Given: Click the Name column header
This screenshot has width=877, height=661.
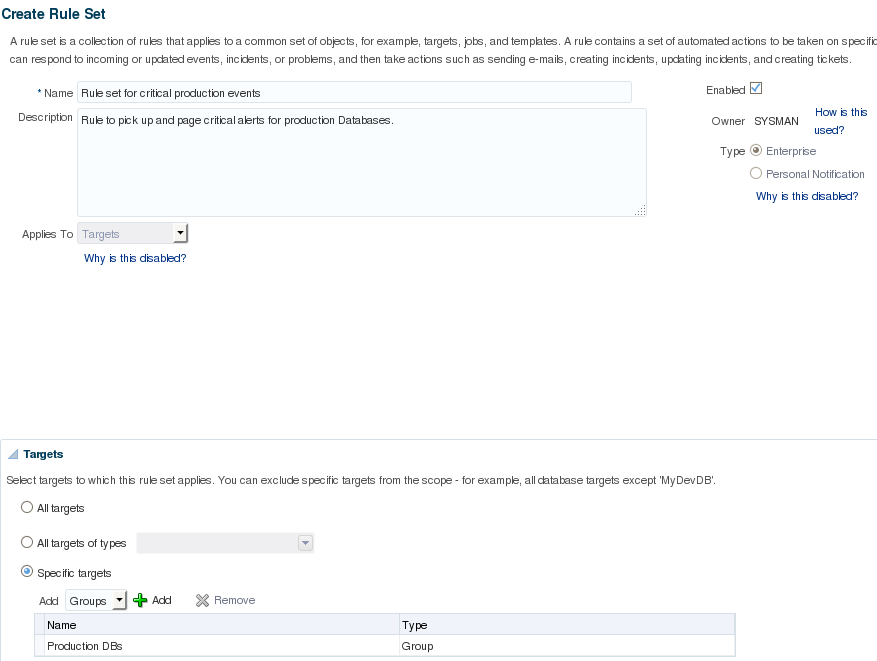Looking at the screenshot, I should coord(220,625).
